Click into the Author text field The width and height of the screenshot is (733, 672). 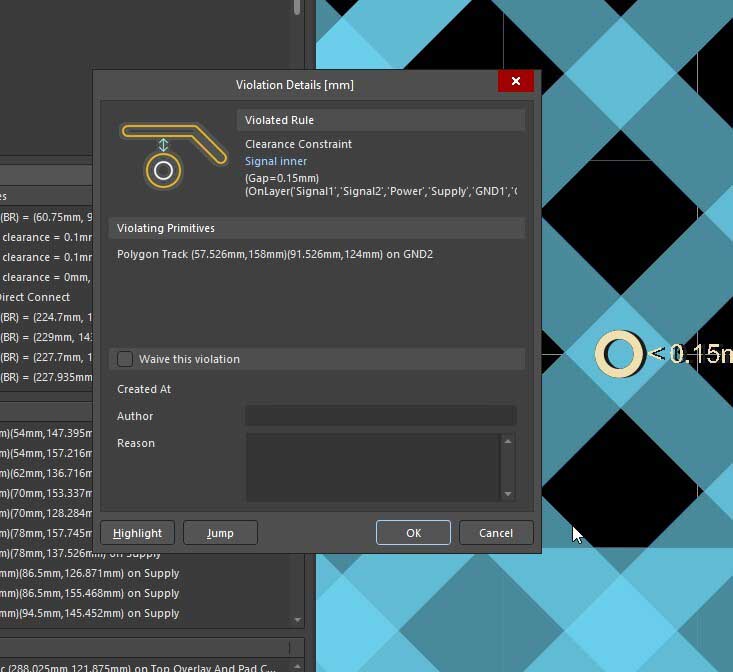(x=380, y=416)
